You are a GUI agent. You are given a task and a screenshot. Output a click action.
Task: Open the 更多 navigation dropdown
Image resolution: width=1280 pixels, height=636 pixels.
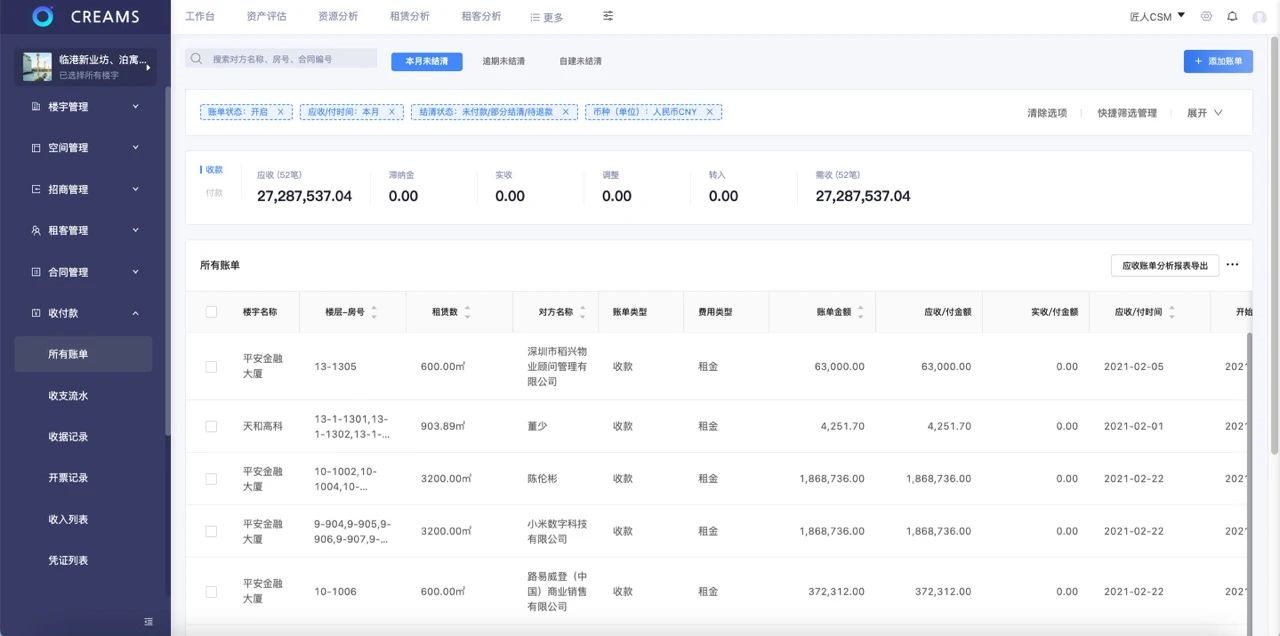546,17
